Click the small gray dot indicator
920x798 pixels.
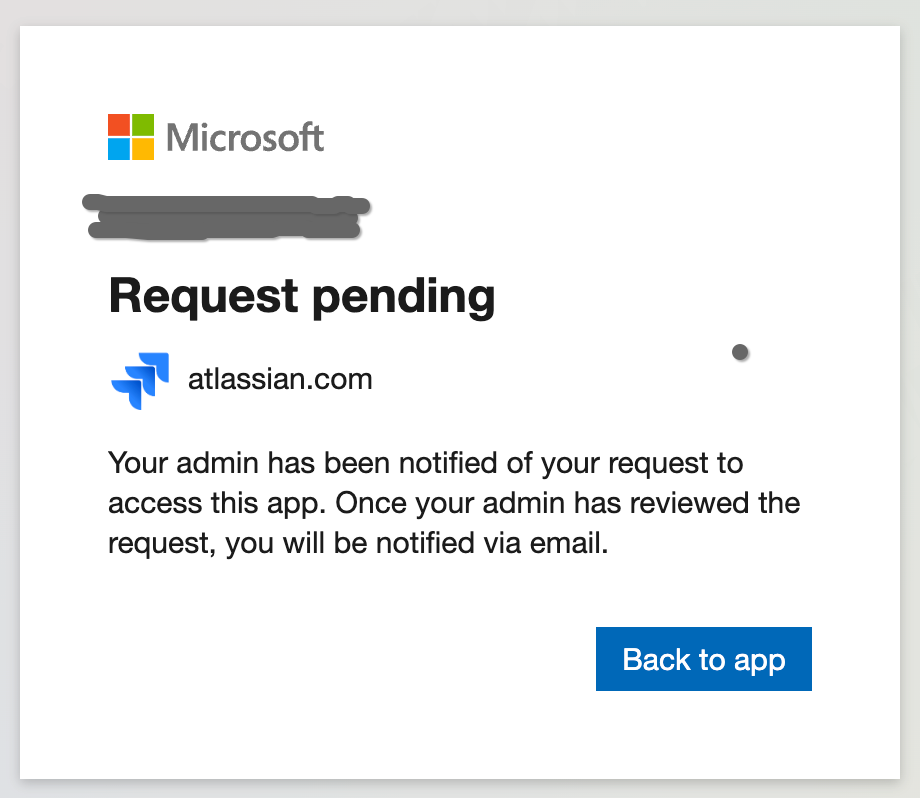point(740,352)
